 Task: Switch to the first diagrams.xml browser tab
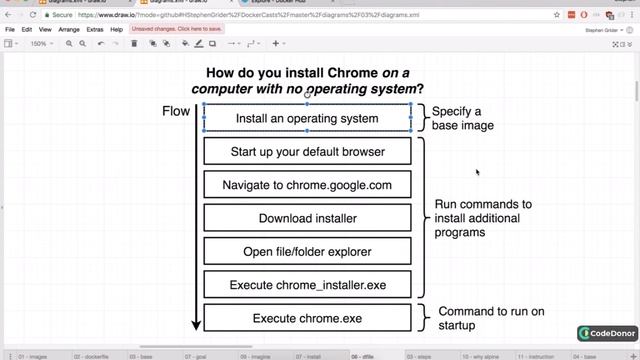[x=86, y=2]
